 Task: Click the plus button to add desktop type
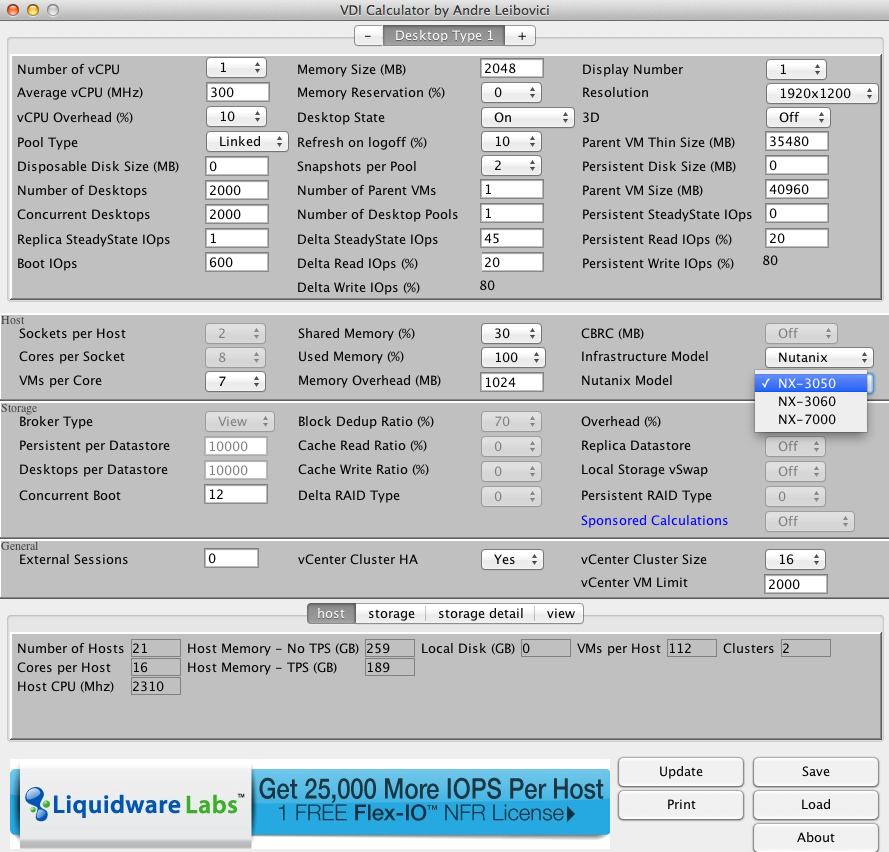(x=522, y=36)
